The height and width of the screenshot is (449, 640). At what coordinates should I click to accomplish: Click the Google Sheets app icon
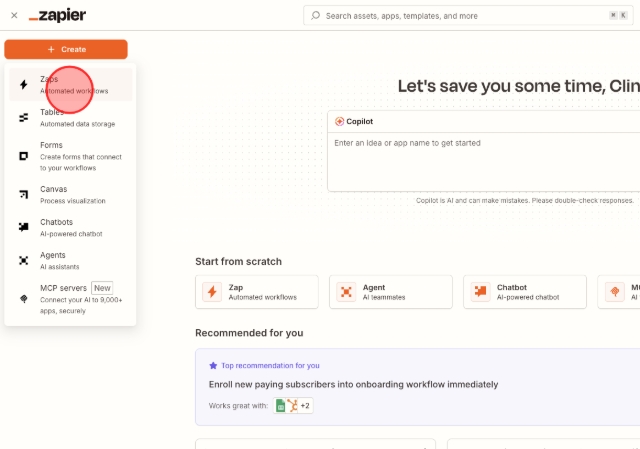pyautogui.click(x=280, y=406)
